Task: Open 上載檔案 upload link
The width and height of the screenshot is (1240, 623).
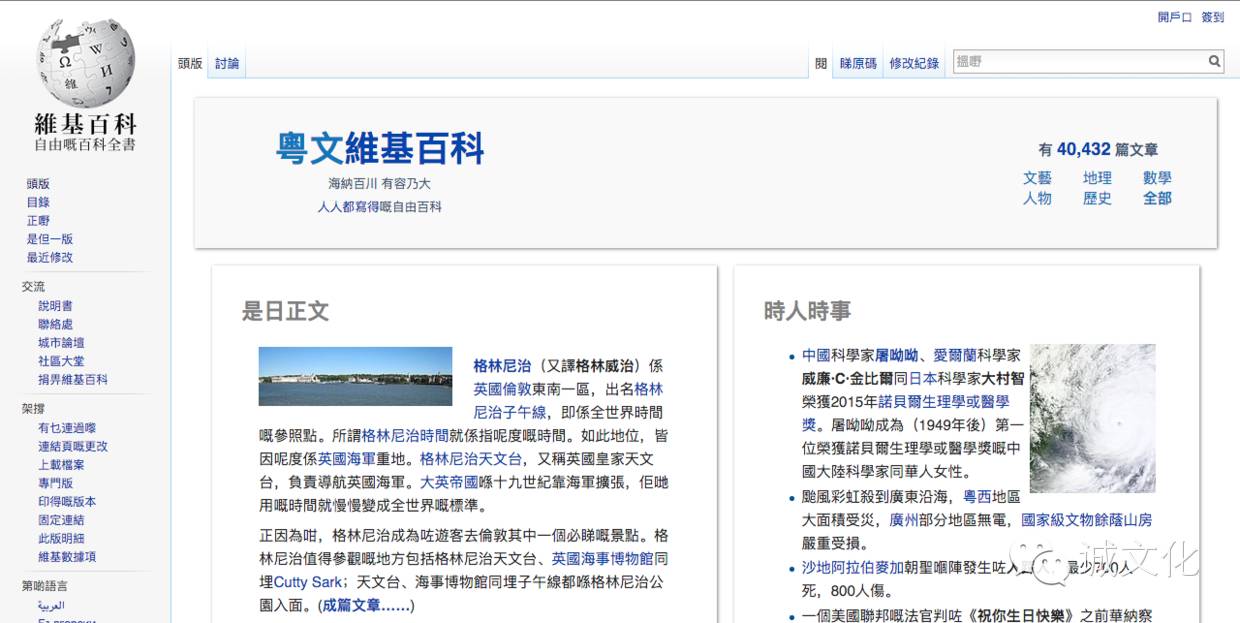Action: point(61,465)
